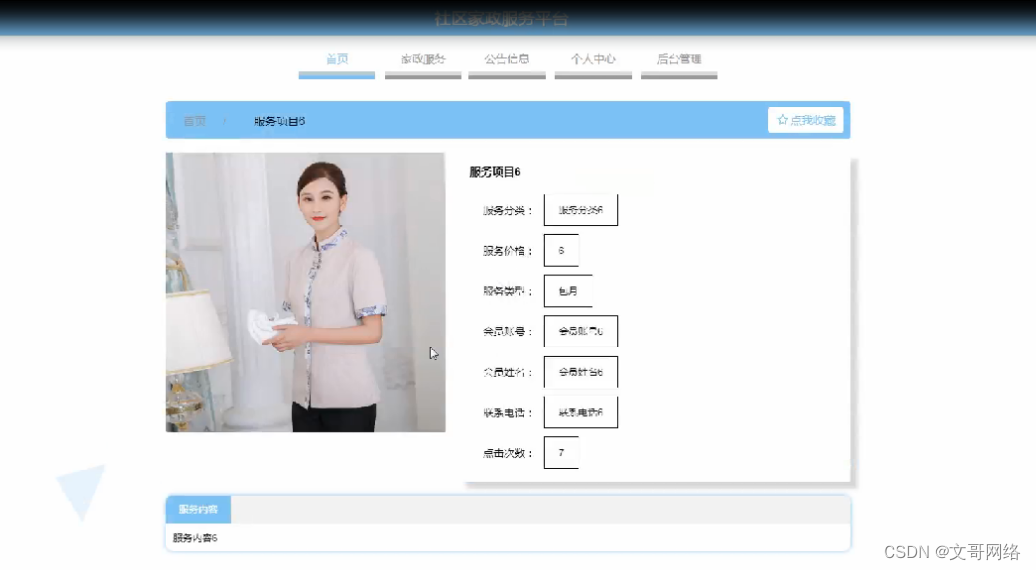Click the 服务分类 value box
The height and width of the screenshot is (570, 1036).
tap(581, 210)
